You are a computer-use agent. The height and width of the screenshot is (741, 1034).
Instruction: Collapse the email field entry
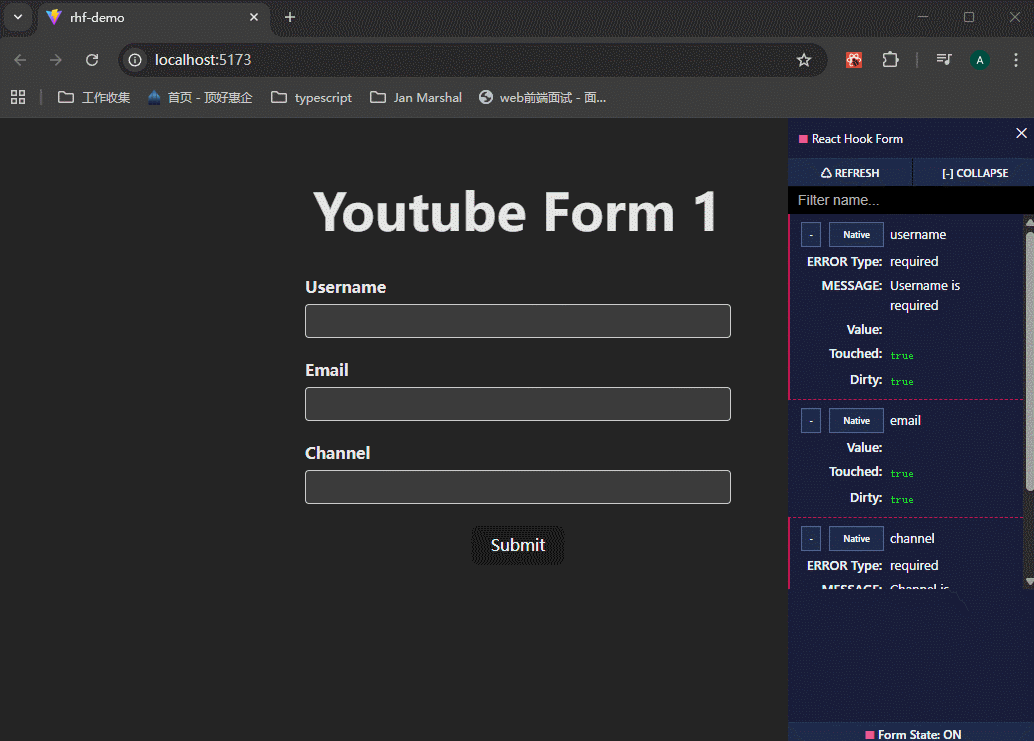point(811,421)
